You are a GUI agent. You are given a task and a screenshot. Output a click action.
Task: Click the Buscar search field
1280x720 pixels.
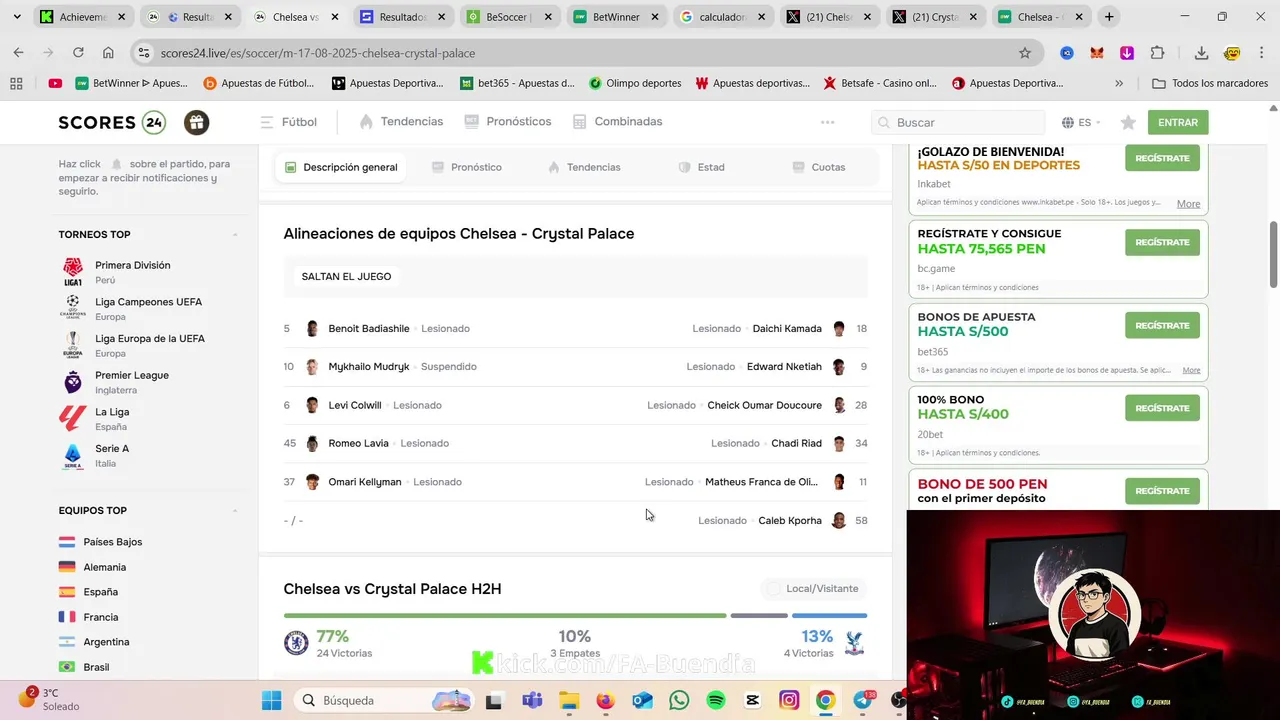[x=960, y=122]
